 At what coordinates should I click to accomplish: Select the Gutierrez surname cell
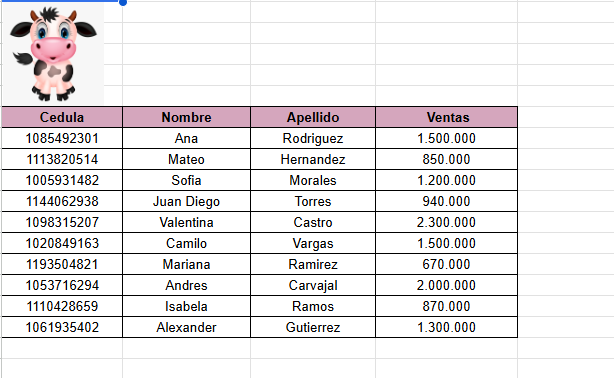click(313, 327)
